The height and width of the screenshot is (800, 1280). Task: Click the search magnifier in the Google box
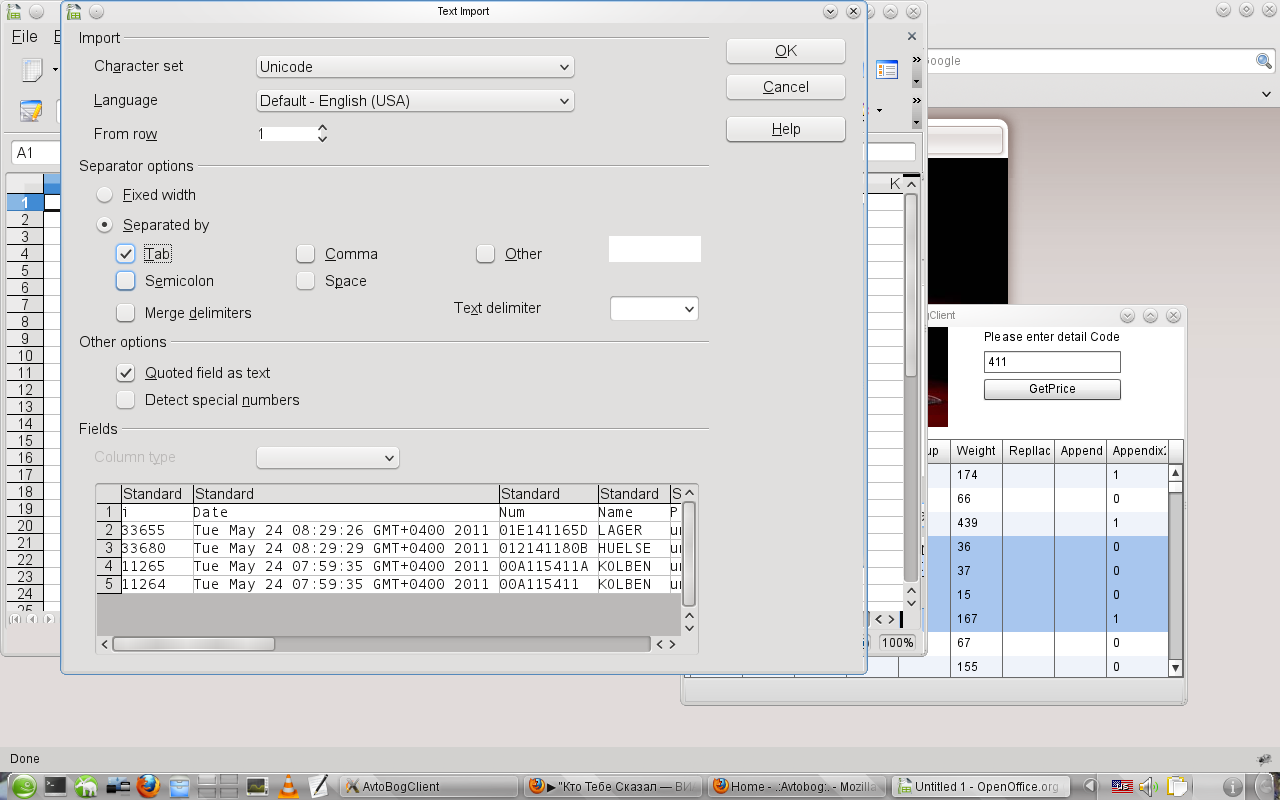pyautogui.click(x=1264, y=61)
